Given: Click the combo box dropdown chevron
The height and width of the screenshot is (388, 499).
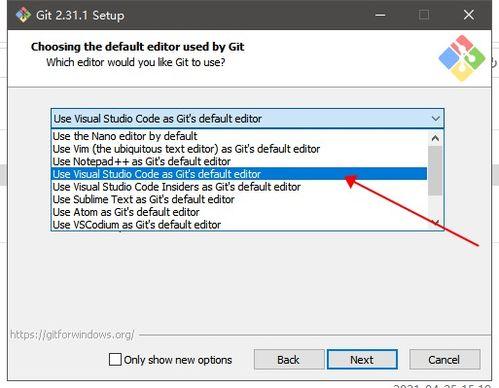Looking at the screenshot, I should click(435, 119).
